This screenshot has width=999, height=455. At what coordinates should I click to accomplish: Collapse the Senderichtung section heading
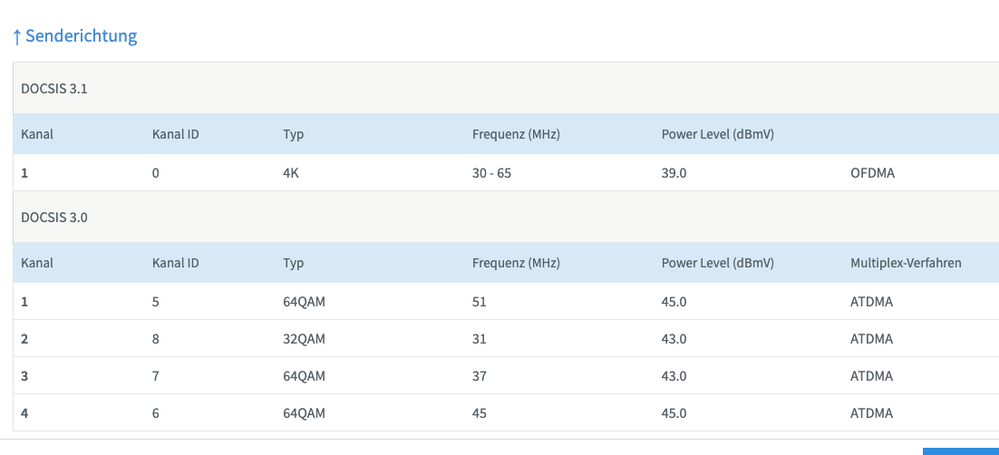point(81,37)
